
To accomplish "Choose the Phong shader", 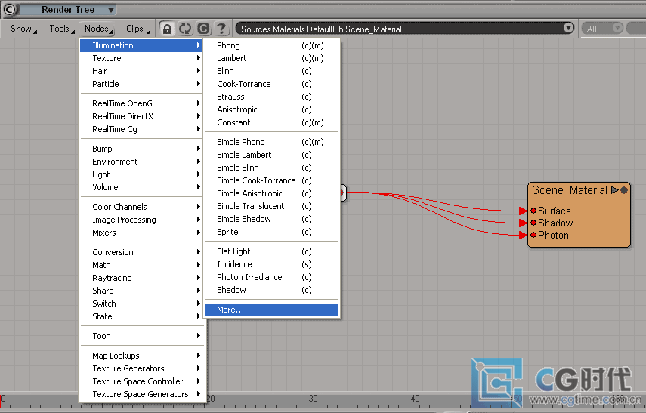I will (272, 45).
